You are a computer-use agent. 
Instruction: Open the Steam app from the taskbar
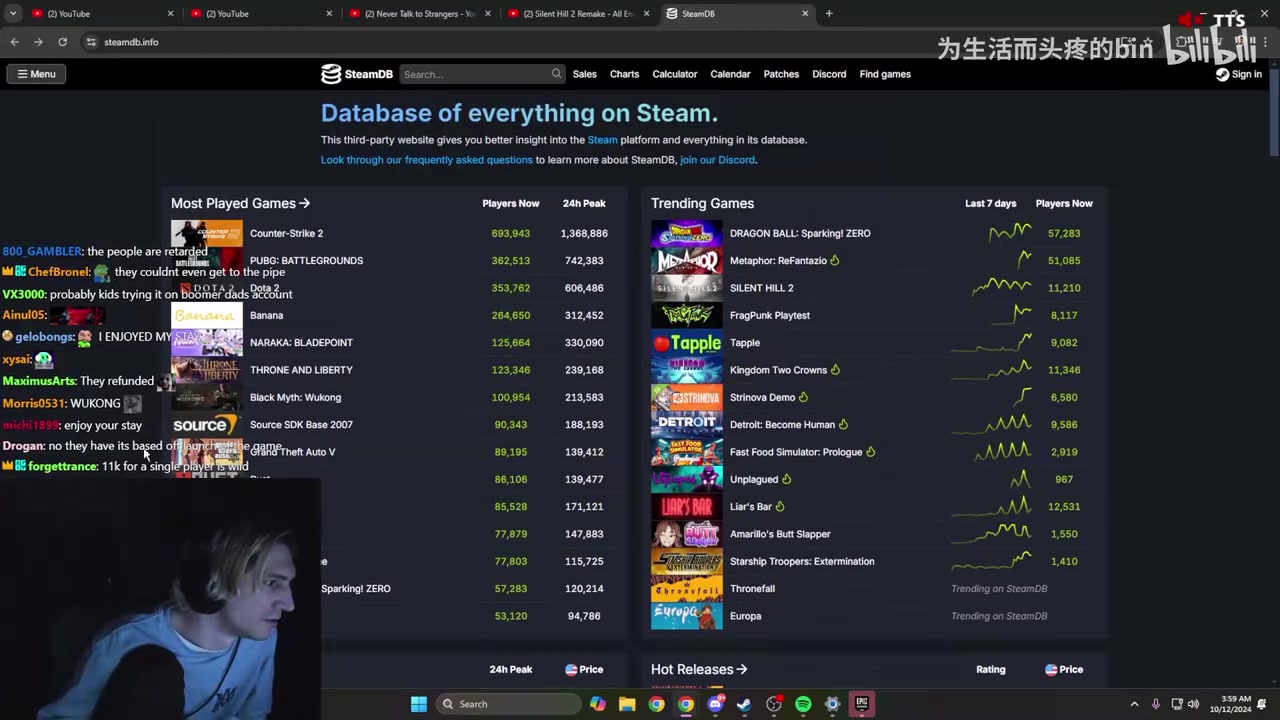744,704
